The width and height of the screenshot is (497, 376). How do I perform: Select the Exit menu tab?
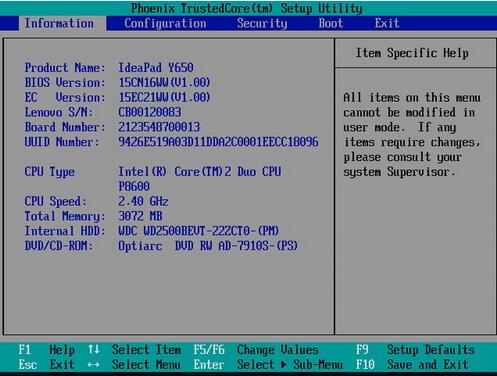point(387,23)
